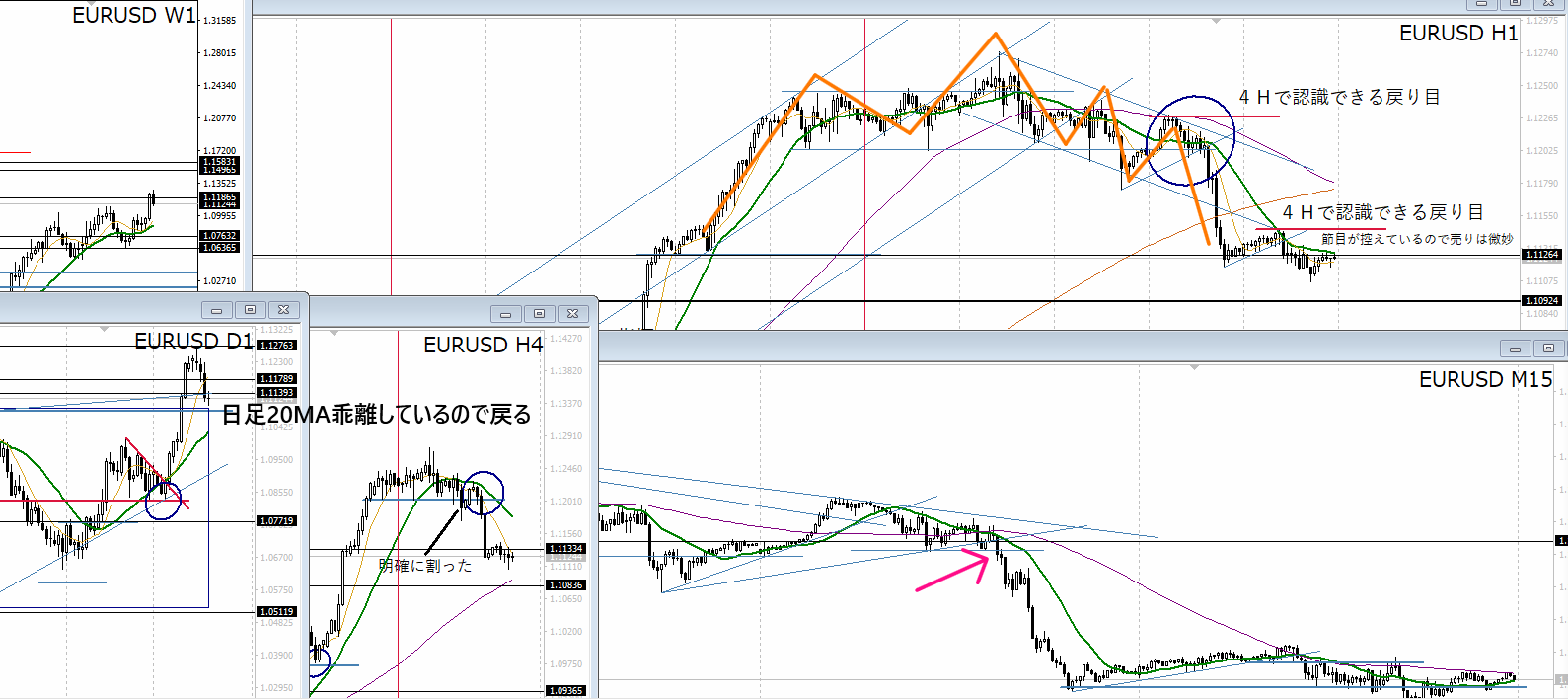
Task: Click the 1.07719 price tag in D1 chart
Action: [276, 521]
